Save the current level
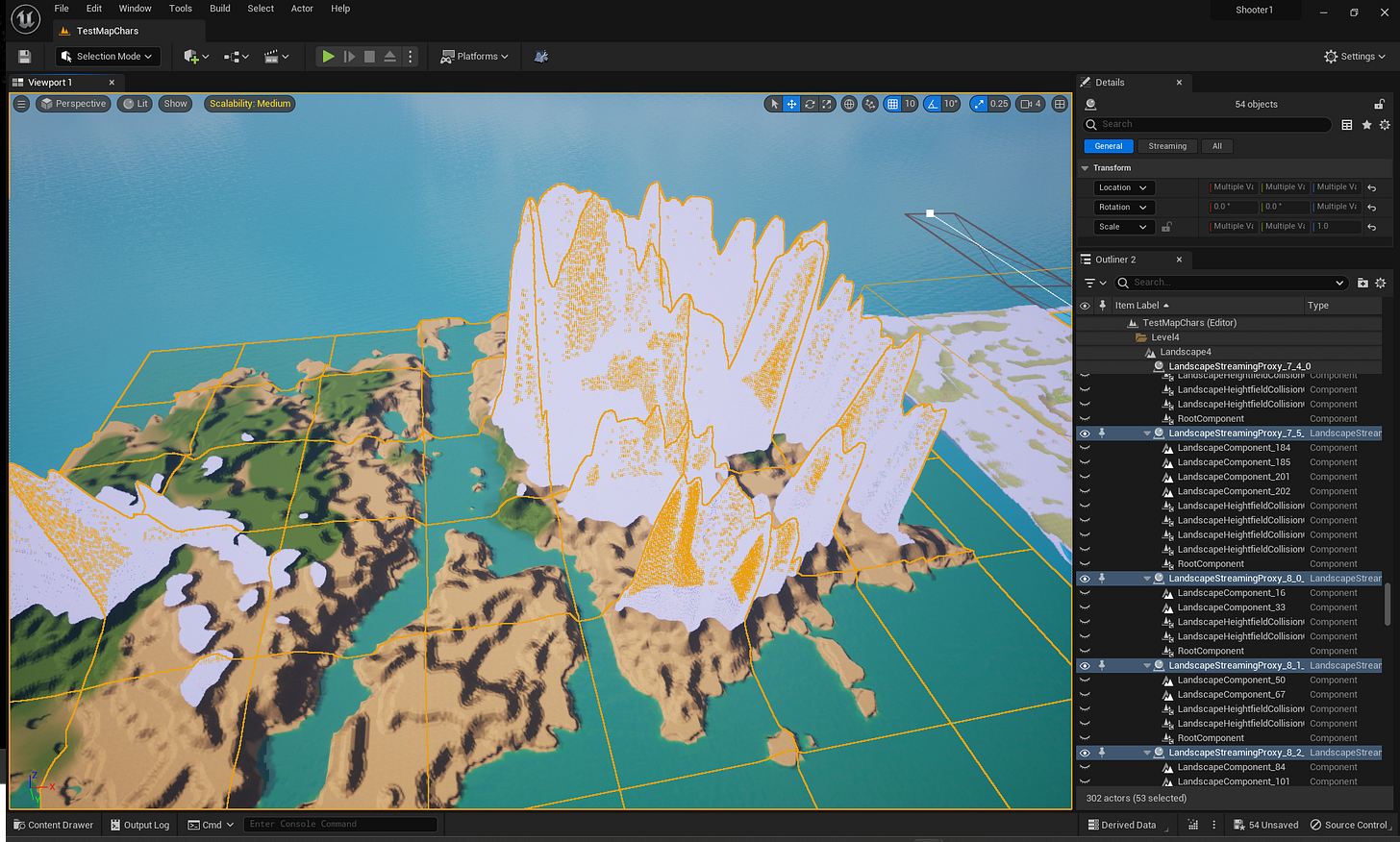Viewport: 1400px width, 842px height. tap(23, 56)
